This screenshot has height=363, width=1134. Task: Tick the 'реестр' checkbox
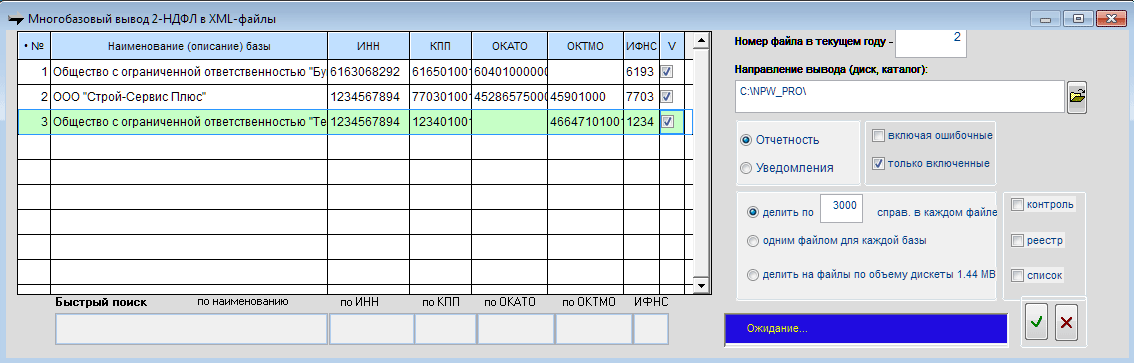click(1017, 240)
